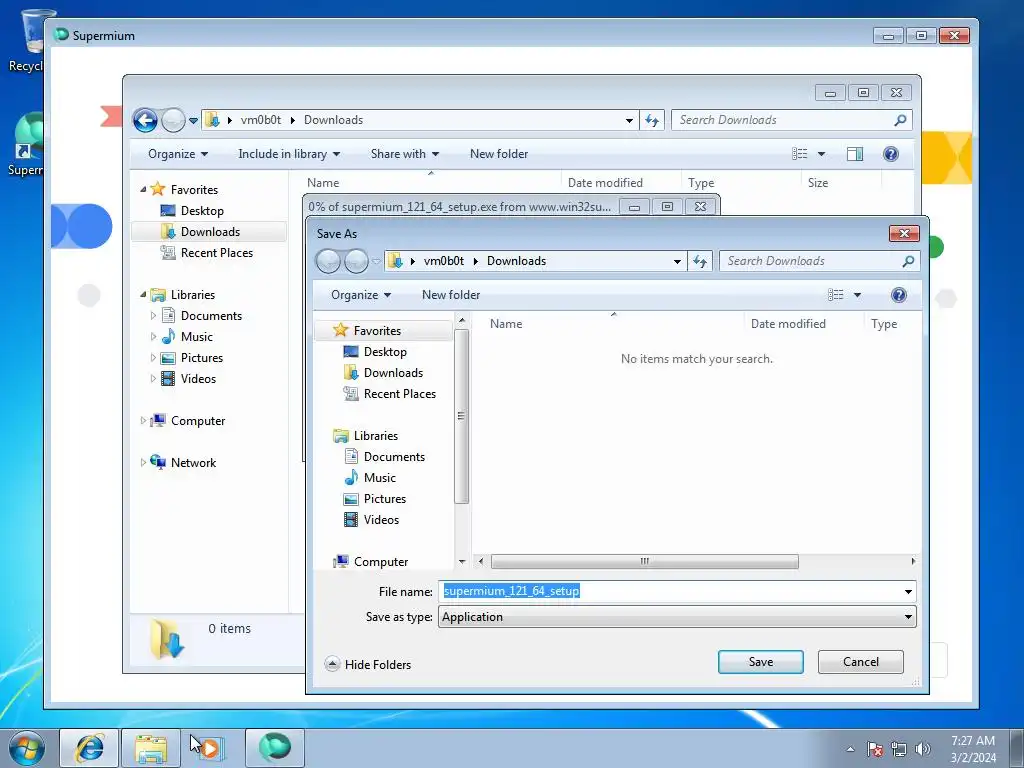Expand Documents library in Explorer window
This screenshot has width=1024, height=768.
[x=153, y=315]
